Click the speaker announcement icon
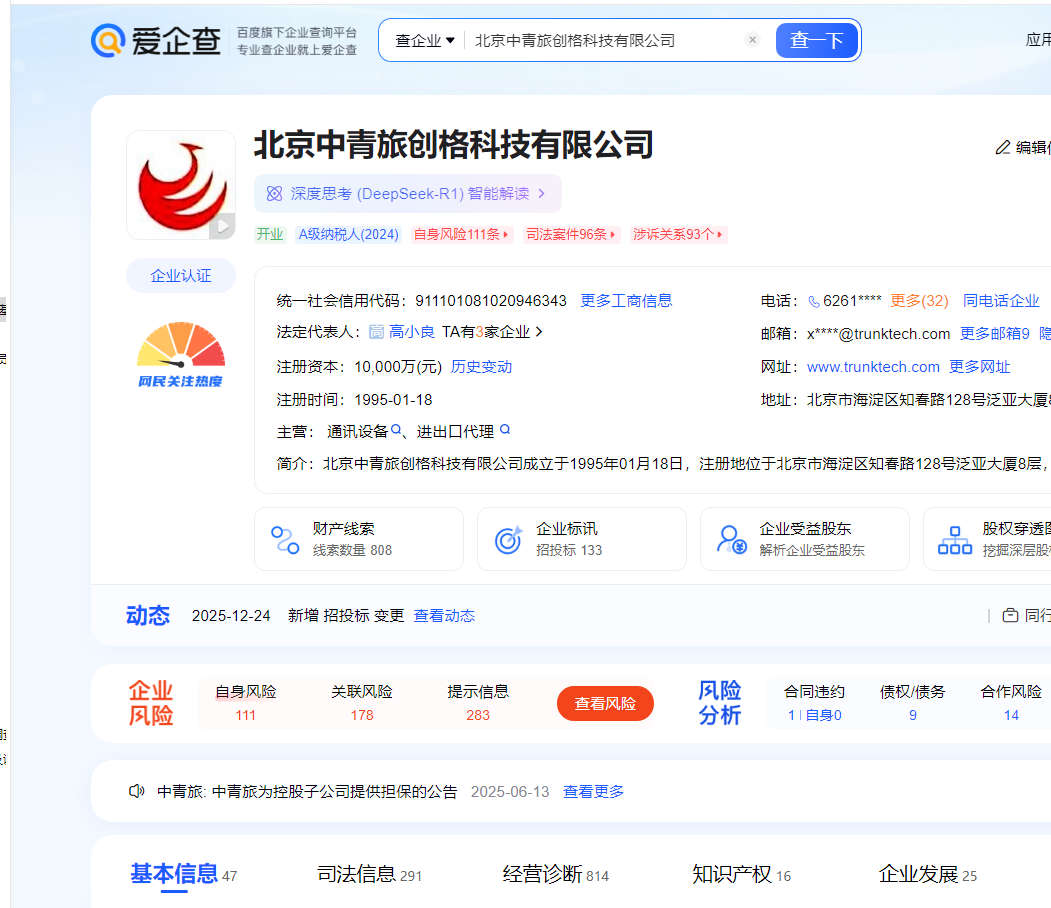Screen dimensions: 1051x908 (x=137, y=791)
